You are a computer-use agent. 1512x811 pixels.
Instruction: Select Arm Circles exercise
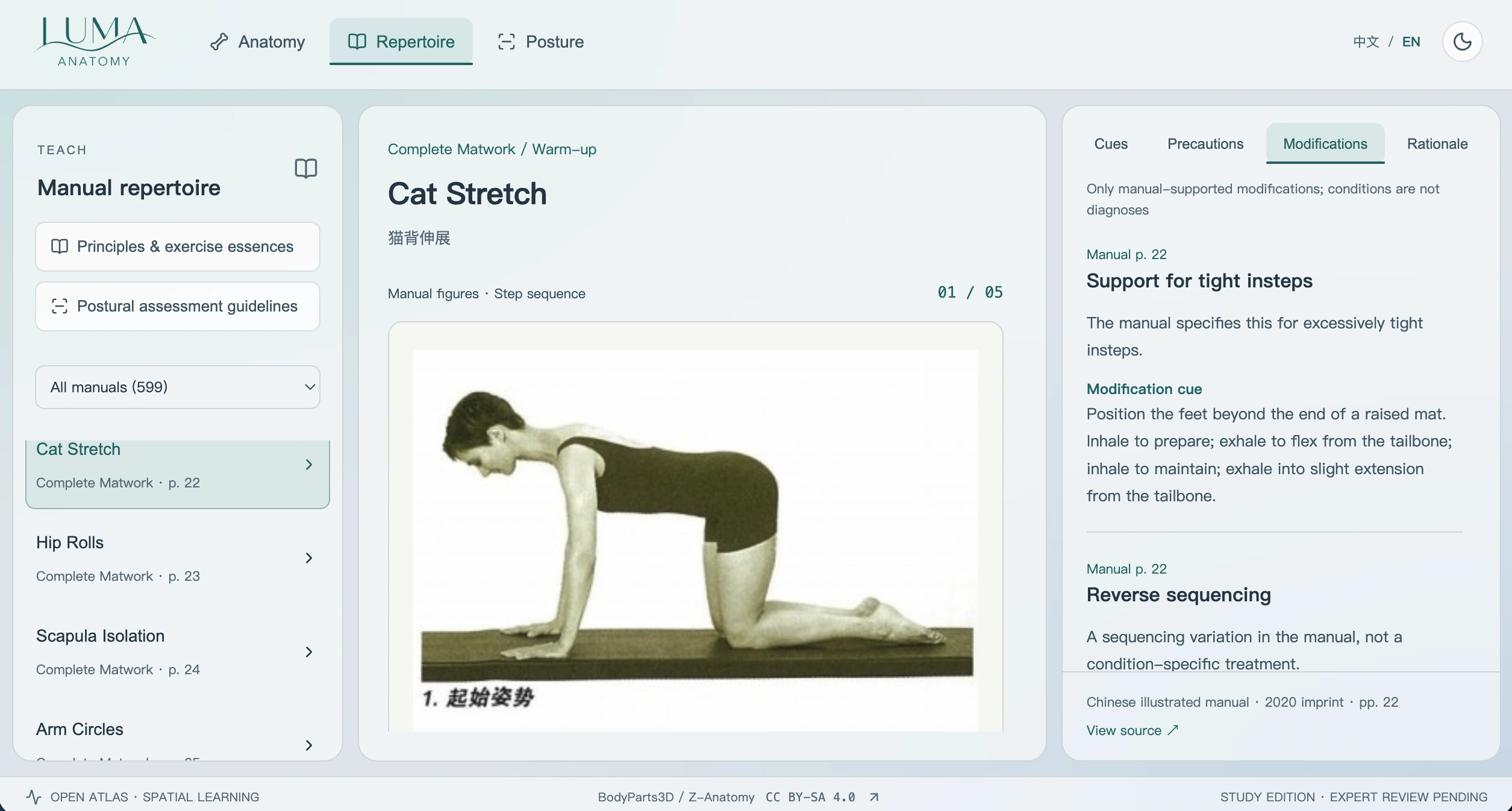(178, 737)
